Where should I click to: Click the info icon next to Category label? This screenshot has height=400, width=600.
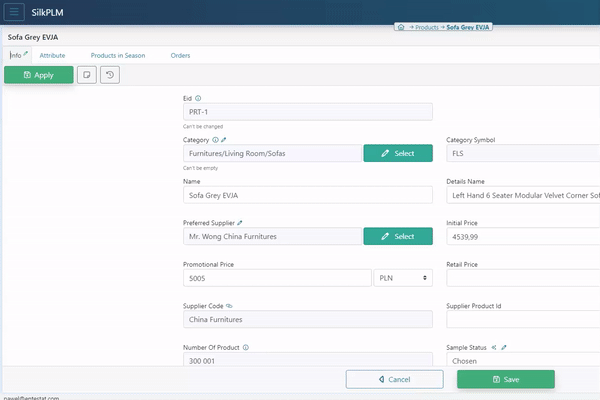click(215, 140)
